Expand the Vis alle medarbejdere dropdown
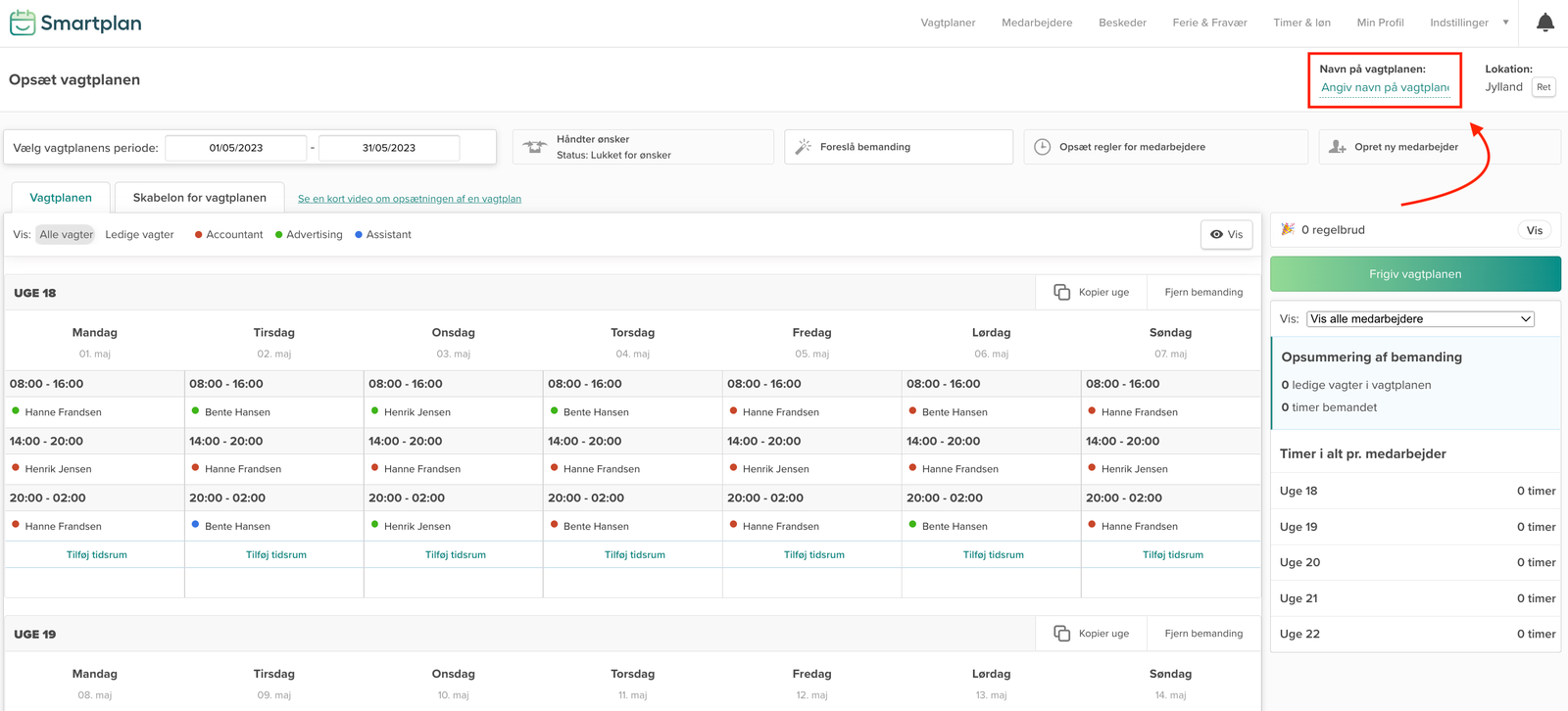Image resolution: width=1568 pixels, height=711 pixels. point(1420,319)
